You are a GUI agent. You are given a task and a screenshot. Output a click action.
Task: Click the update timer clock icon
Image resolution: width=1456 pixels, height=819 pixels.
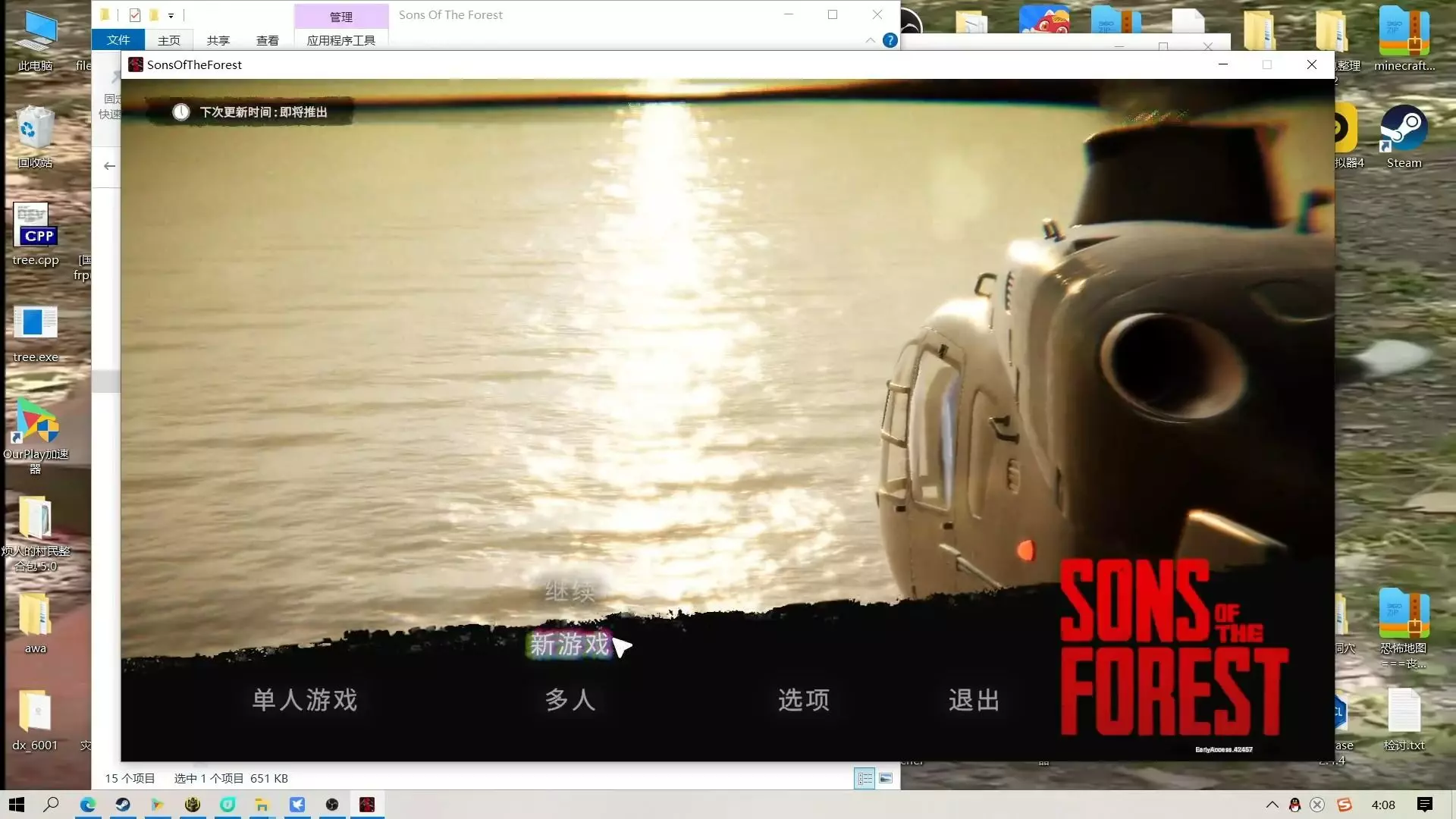[180, 112]
